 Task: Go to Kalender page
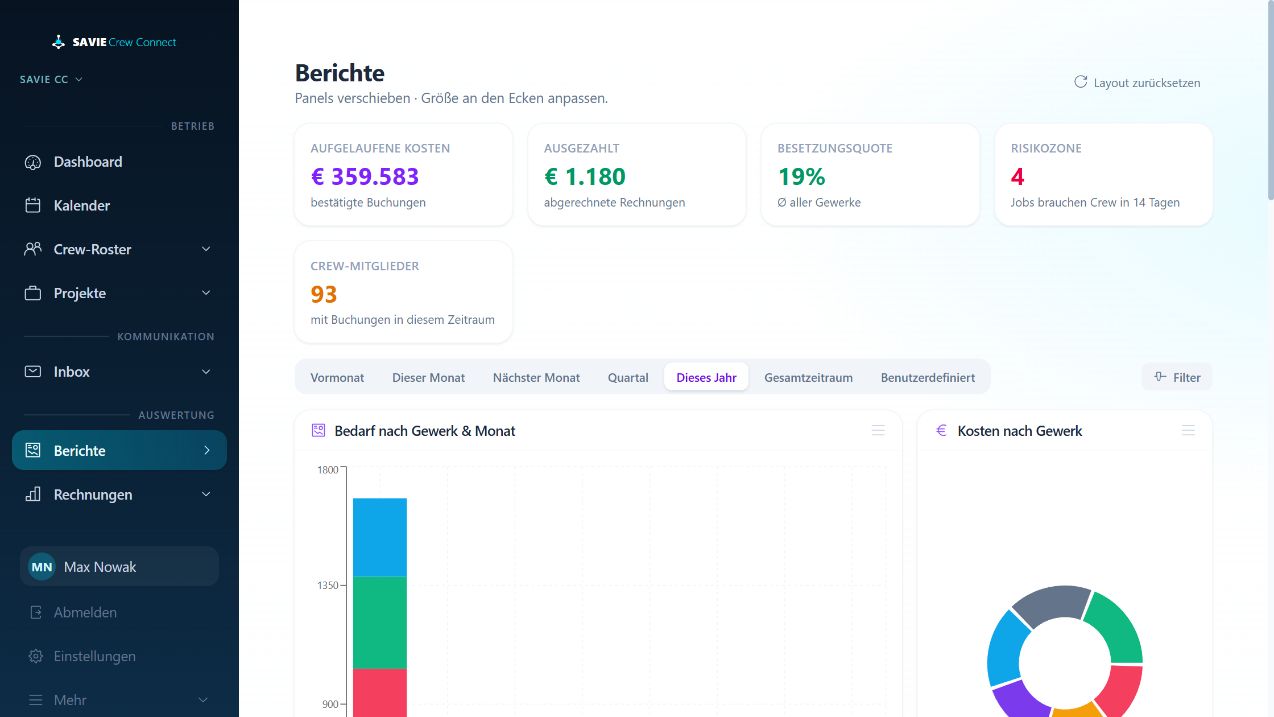click(119, 205)
